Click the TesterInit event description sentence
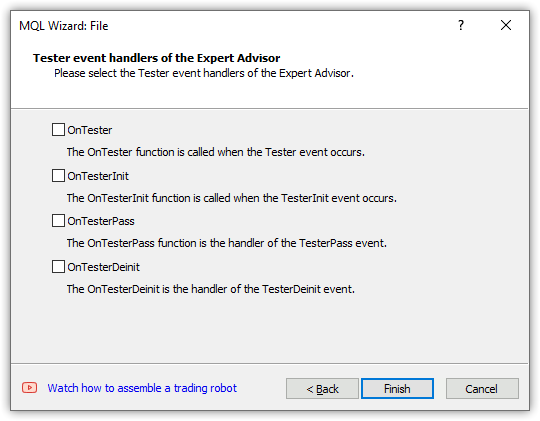Image resolution: width=540 pixels, height=421 pixels. 231,198
